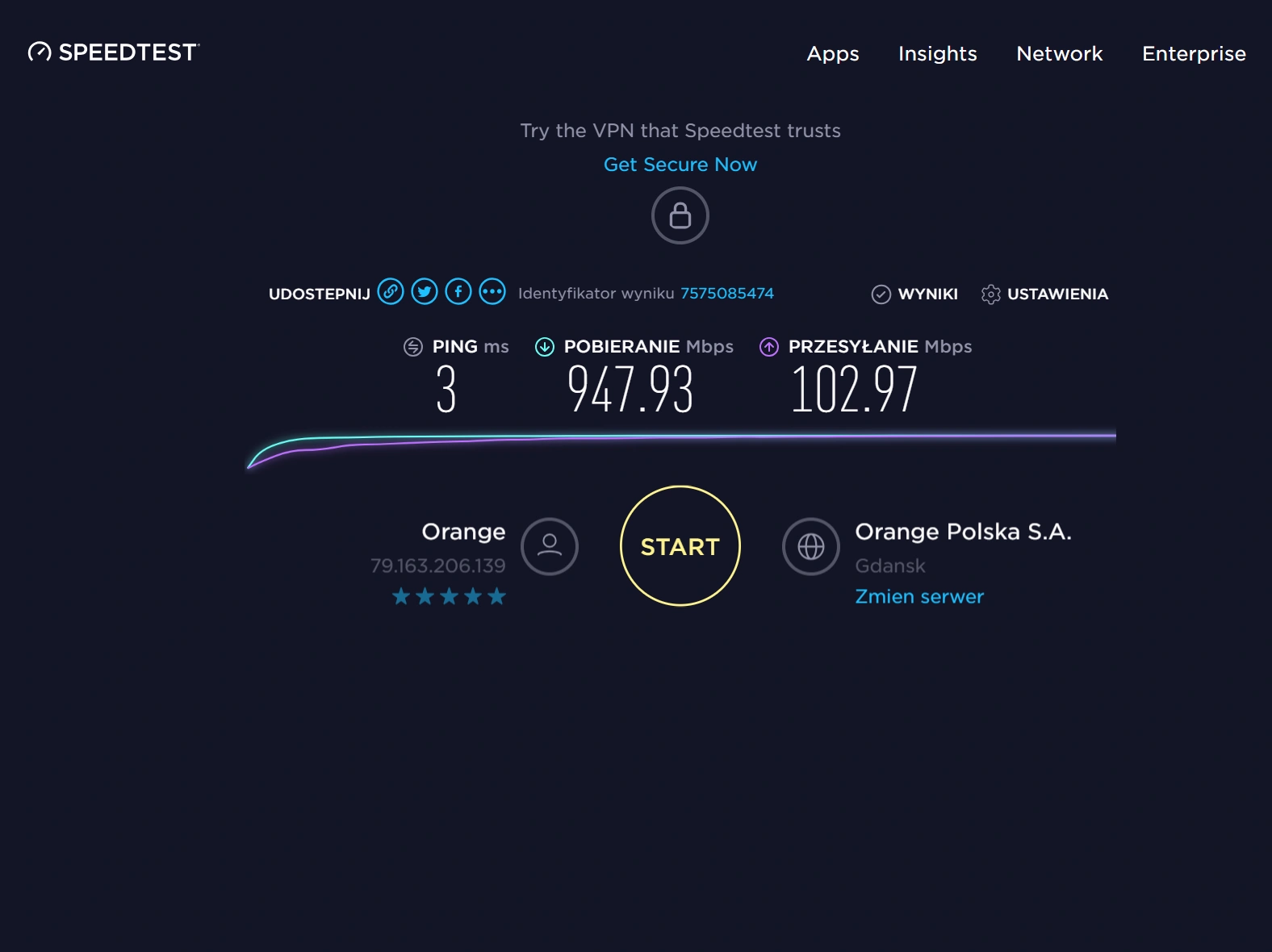Viewport: 1272px width, 952px height.
Task: Click Get Secure Now link
Action: [680, 165]
